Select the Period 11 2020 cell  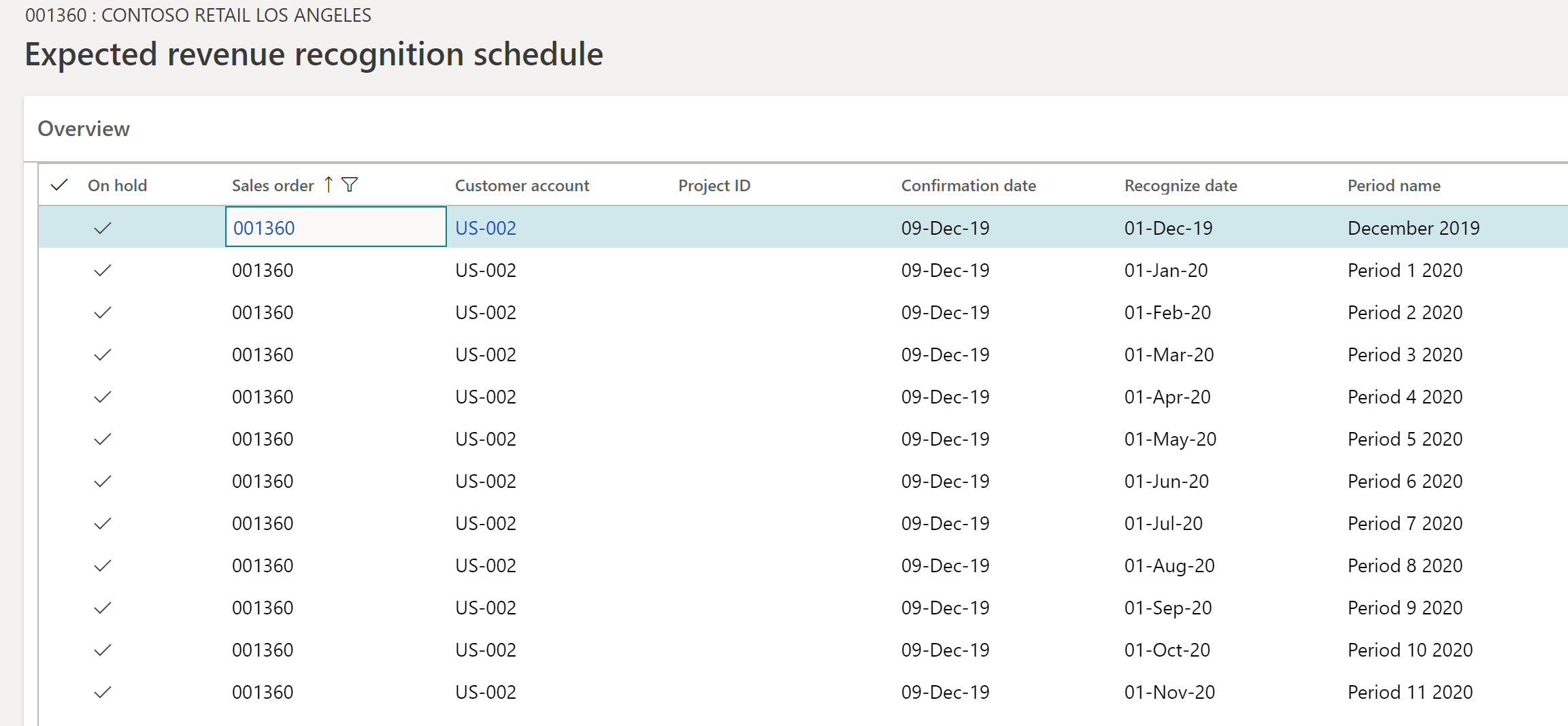tap(1410, 692)
